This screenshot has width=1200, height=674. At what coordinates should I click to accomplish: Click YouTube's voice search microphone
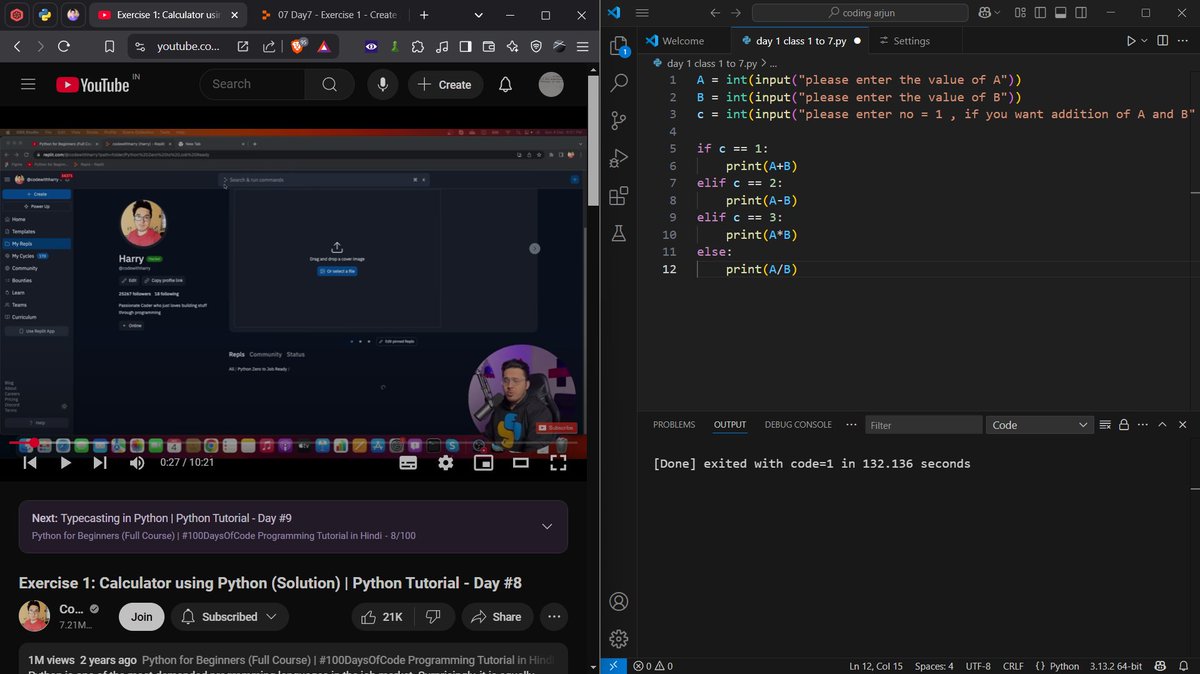(381, 84)
